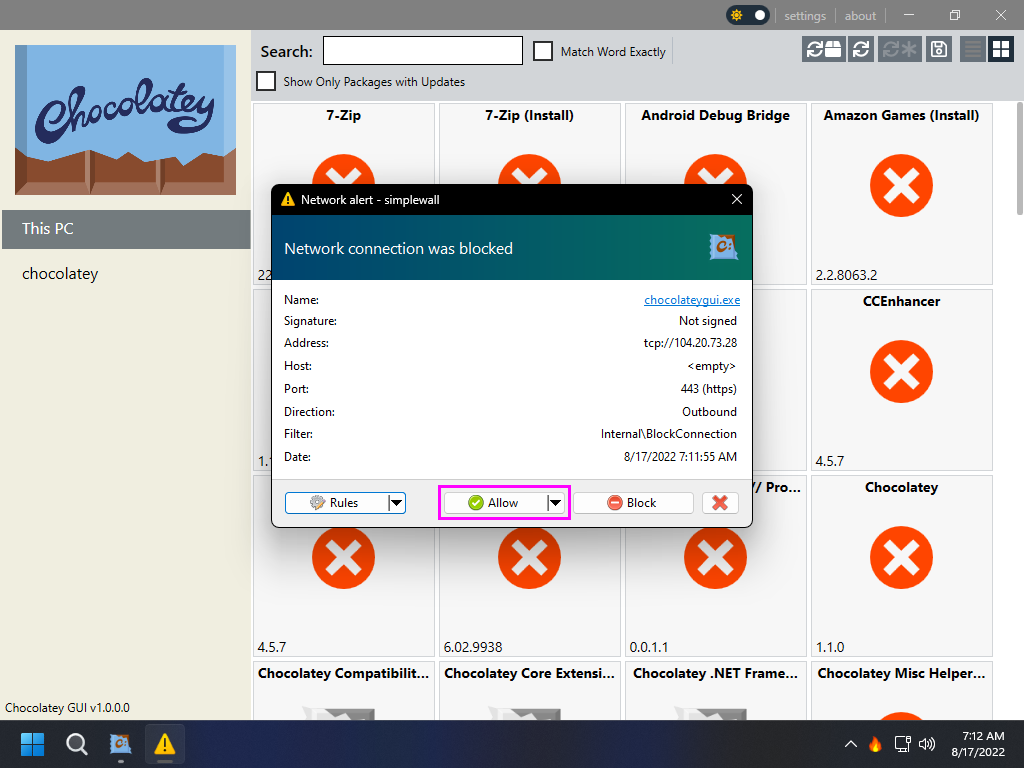Click the Chocolatey logo image
Image resolution: width=1024 pixels, height=768 pixels.
[125, 120]
